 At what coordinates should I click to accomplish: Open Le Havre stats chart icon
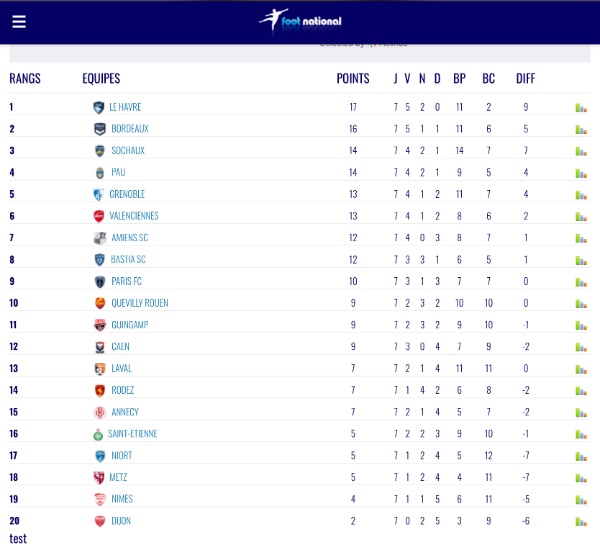[581, 108]
